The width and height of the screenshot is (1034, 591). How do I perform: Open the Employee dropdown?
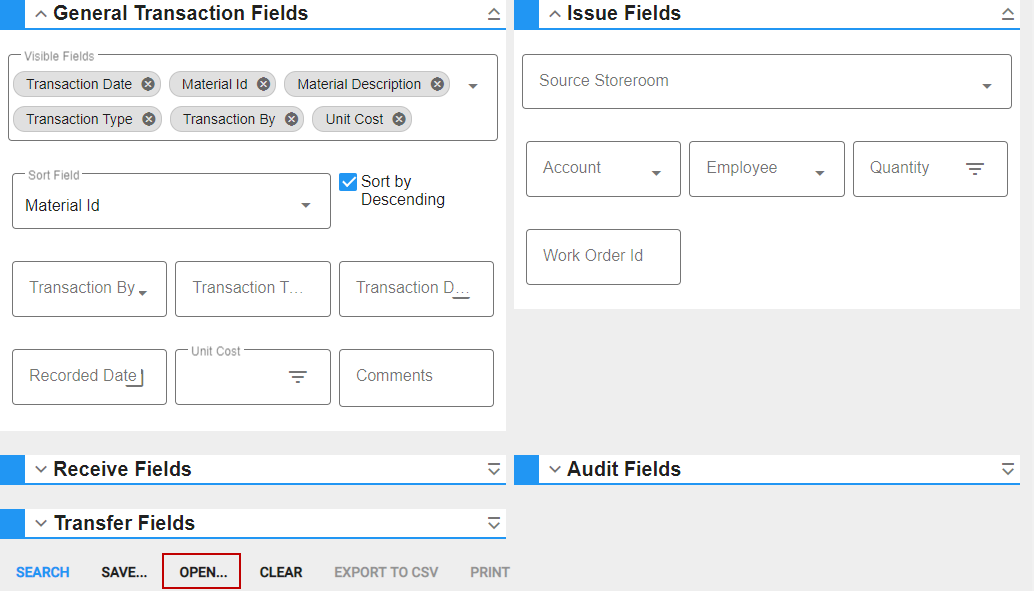[767, 169]
